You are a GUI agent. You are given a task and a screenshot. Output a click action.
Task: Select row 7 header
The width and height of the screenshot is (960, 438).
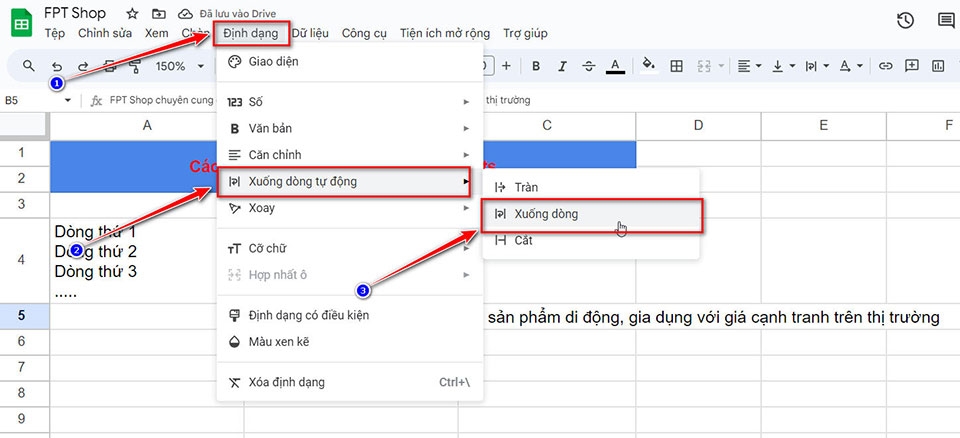pyautogui.click(x=22, y=368)
